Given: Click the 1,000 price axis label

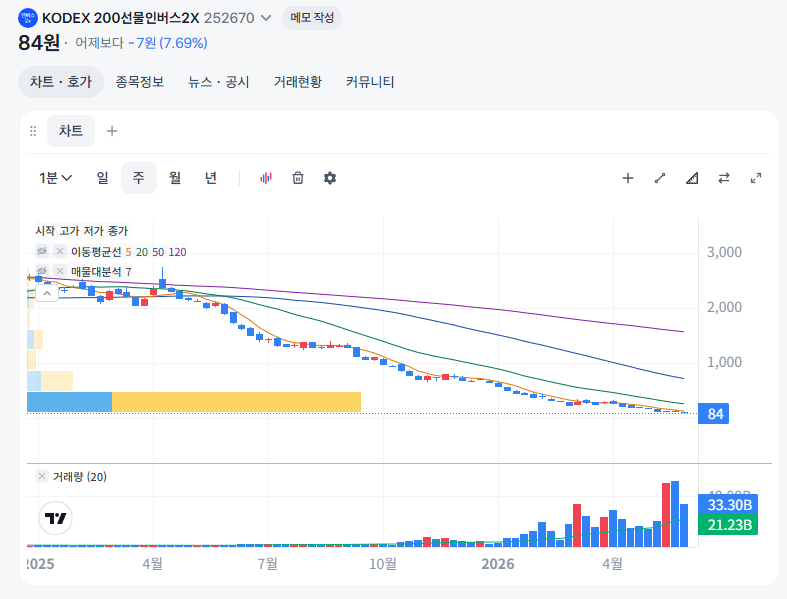Looking at the screenshot, I should (724, 362).
